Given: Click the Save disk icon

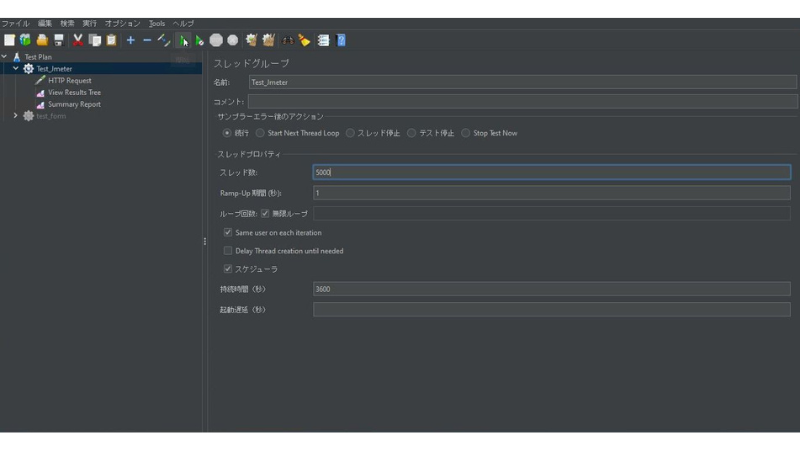Looking at the screenshot, I should 59,40.
